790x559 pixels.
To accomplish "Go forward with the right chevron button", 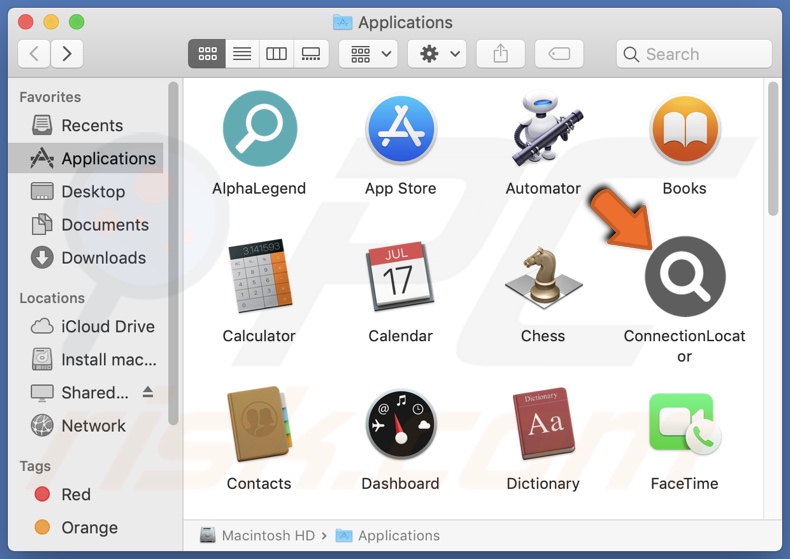I will pyautogui.click(x=67, y=53).
